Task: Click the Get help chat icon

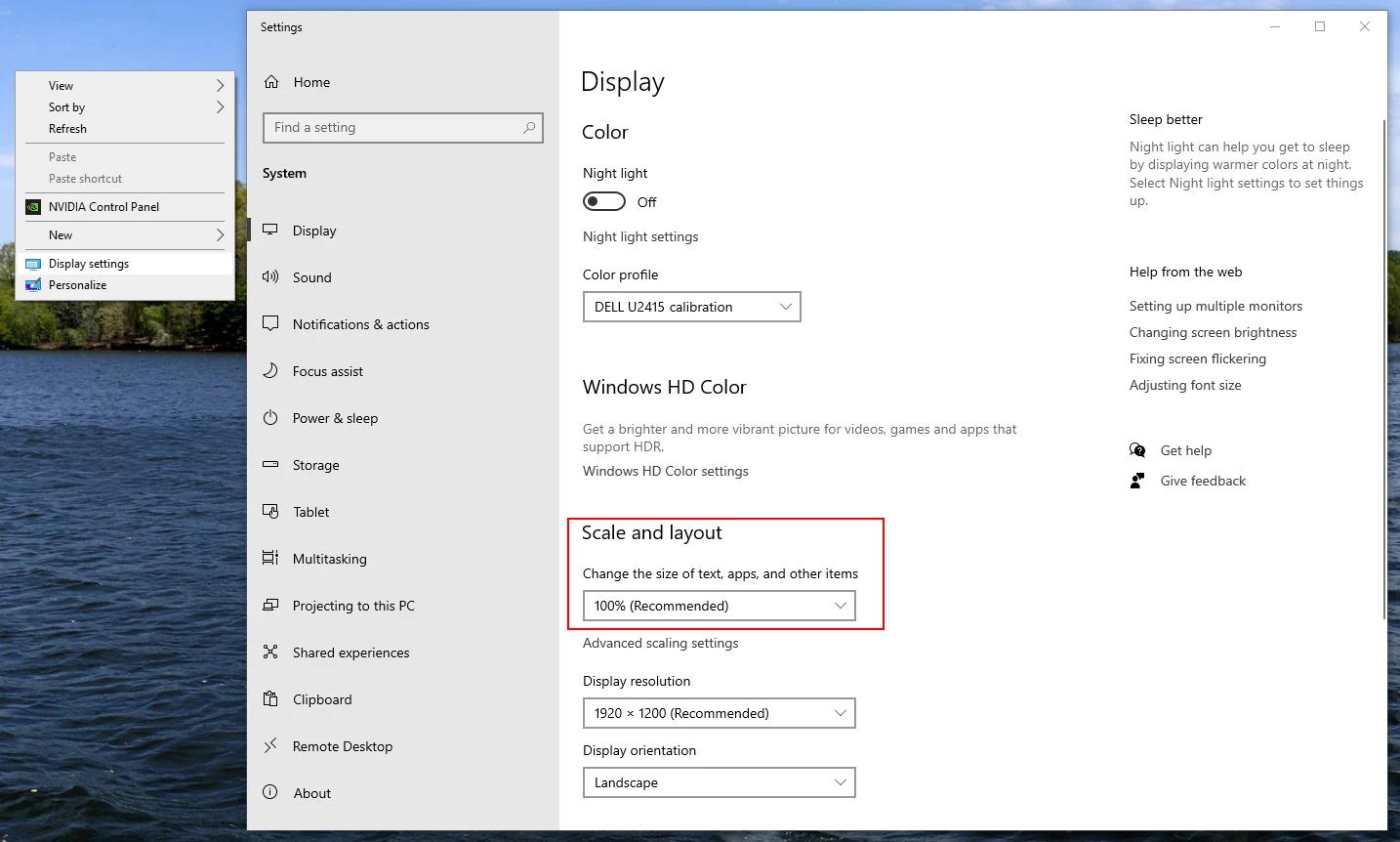Action: 1137,449
